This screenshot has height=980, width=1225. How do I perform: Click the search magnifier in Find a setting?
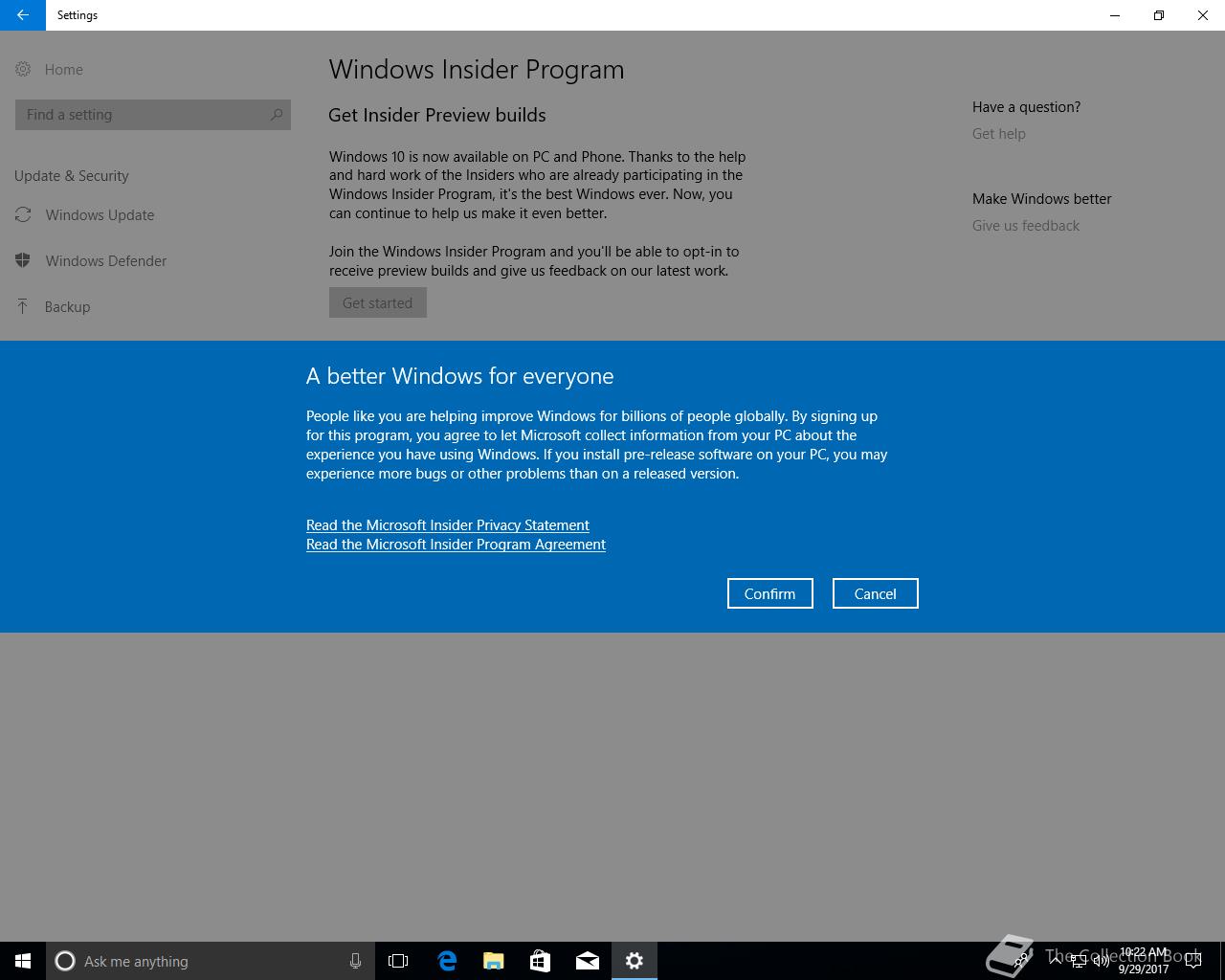(x=276, y=115)
